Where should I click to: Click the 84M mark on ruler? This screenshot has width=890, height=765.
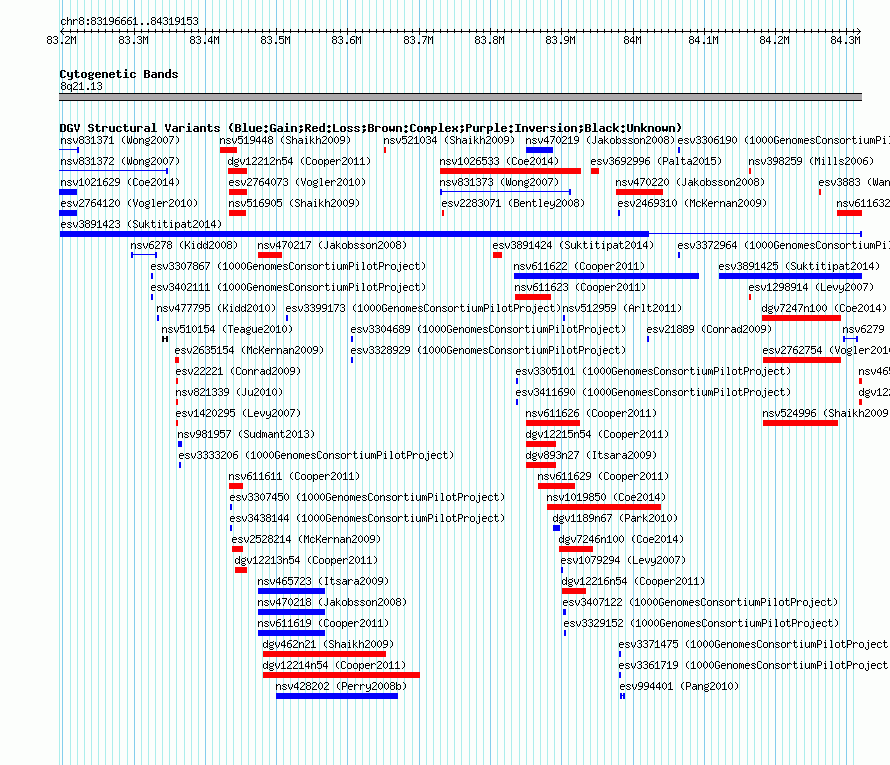(x=632, y=40)
